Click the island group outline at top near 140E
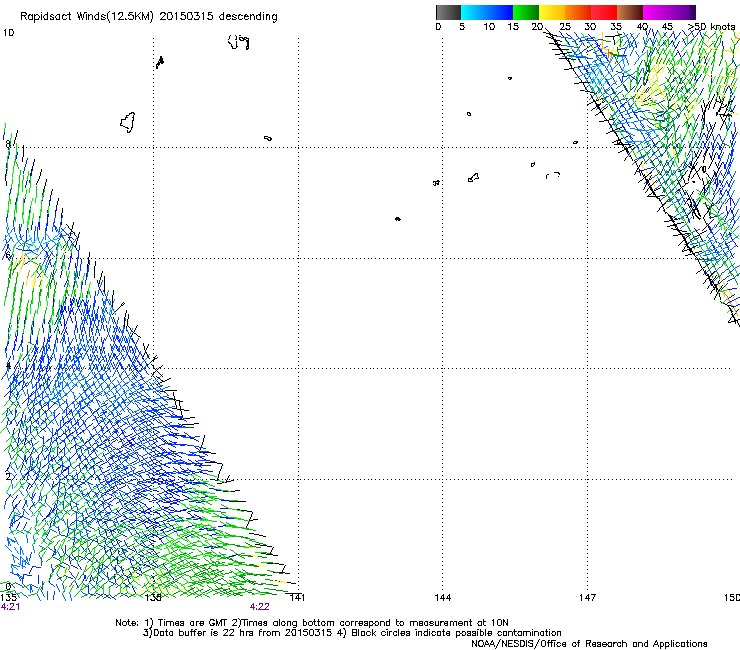Screen dimensions: 740x650 coord(239,42)
